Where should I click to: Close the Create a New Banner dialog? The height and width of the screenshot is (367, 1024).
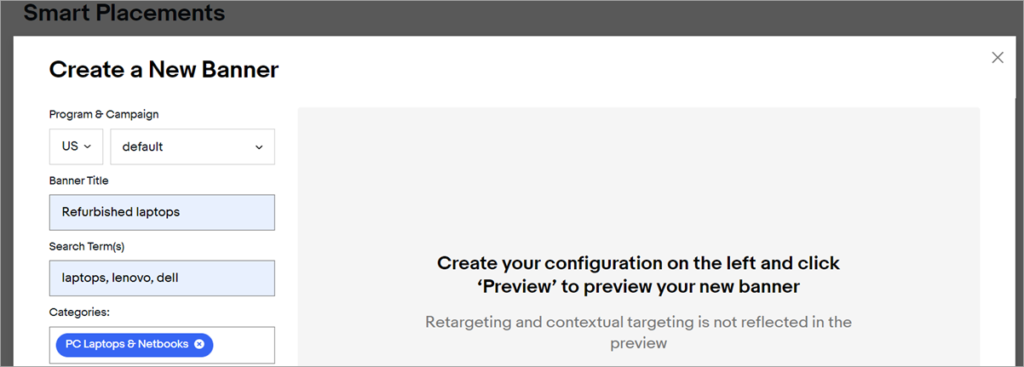coord(997,57)
